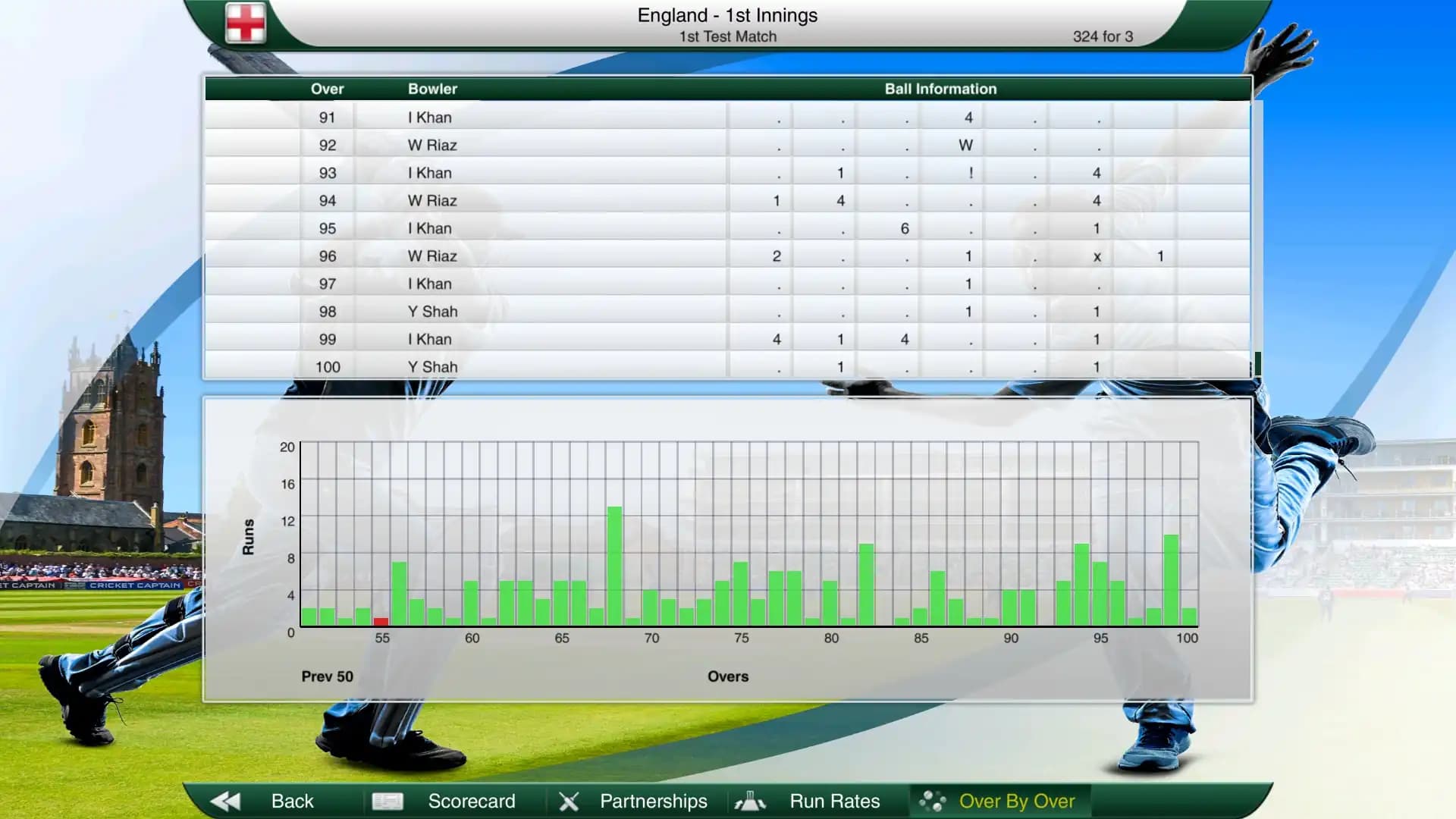Click the Over column header
The width and height of the screenshot is (1456, 819).
(328, 89)
